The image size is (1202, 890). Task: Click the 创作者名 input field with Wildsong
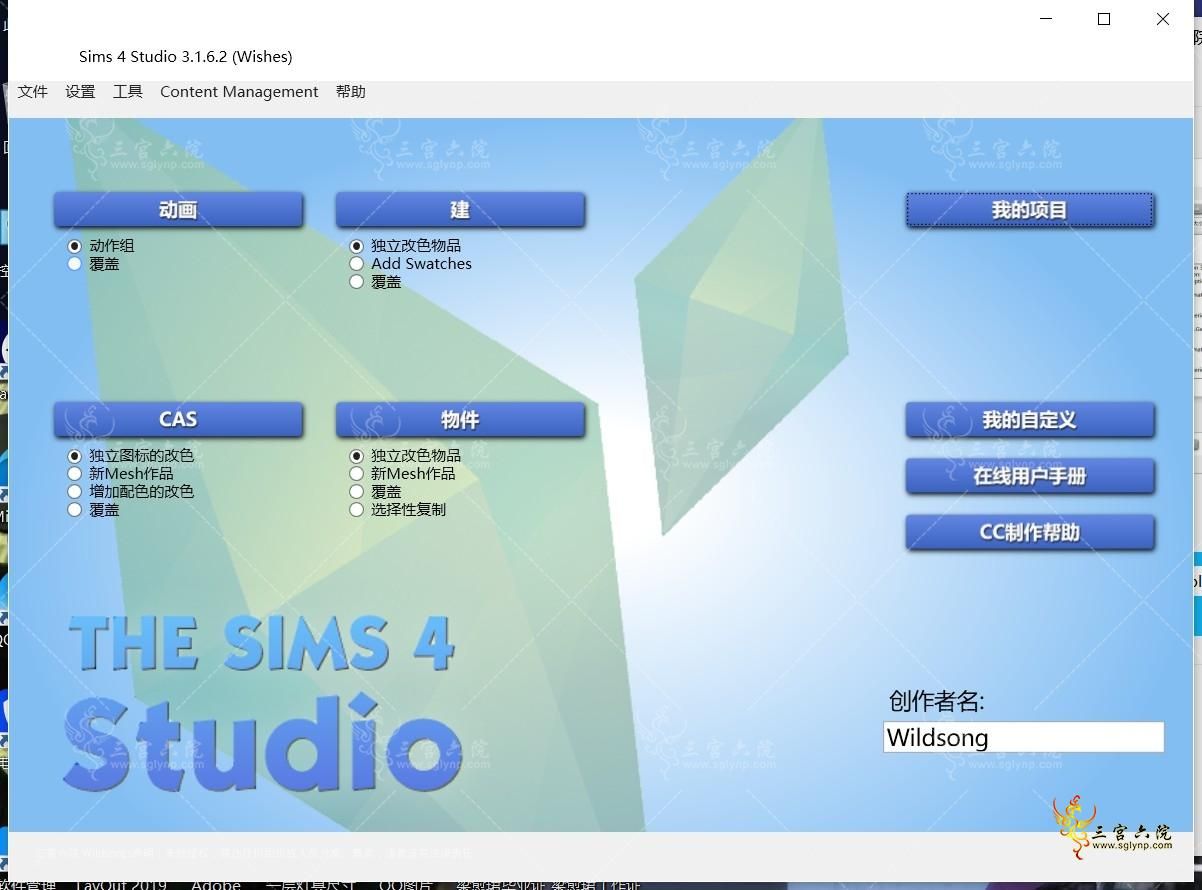(x=1023, y=737)
